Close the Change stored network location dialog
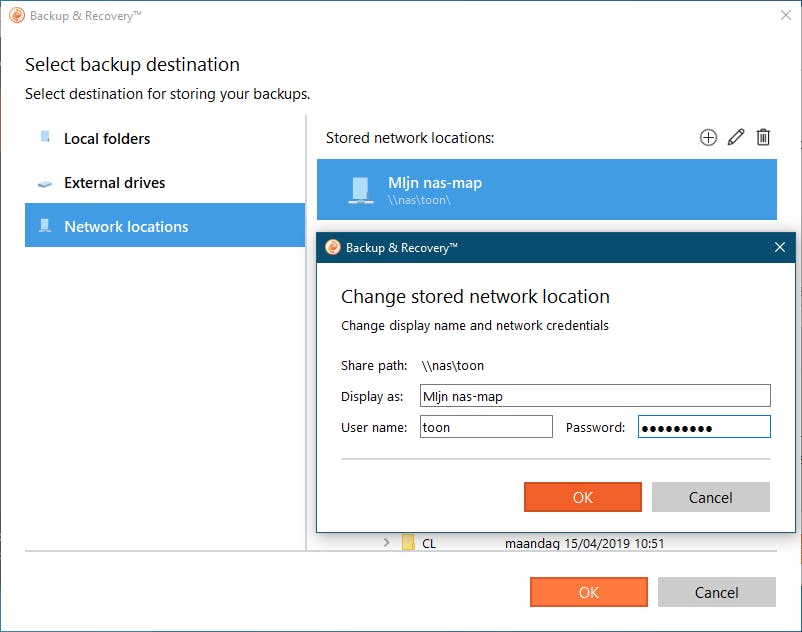Screen dimensions: 802x632 pos(779,247)
